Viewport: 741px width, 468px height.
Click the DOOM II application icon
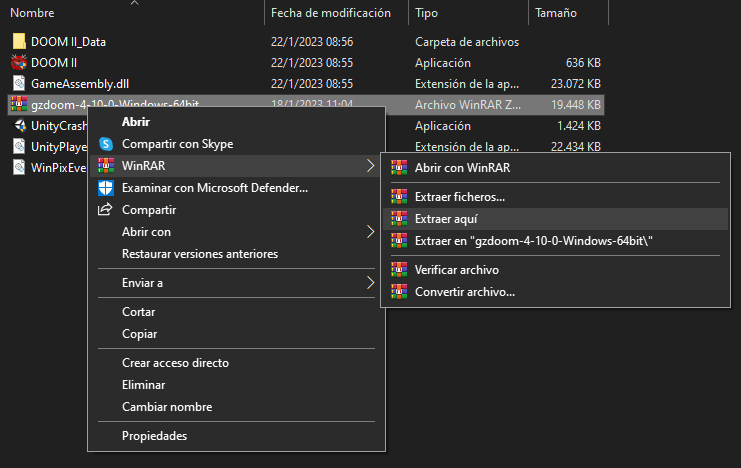[19, 62]
